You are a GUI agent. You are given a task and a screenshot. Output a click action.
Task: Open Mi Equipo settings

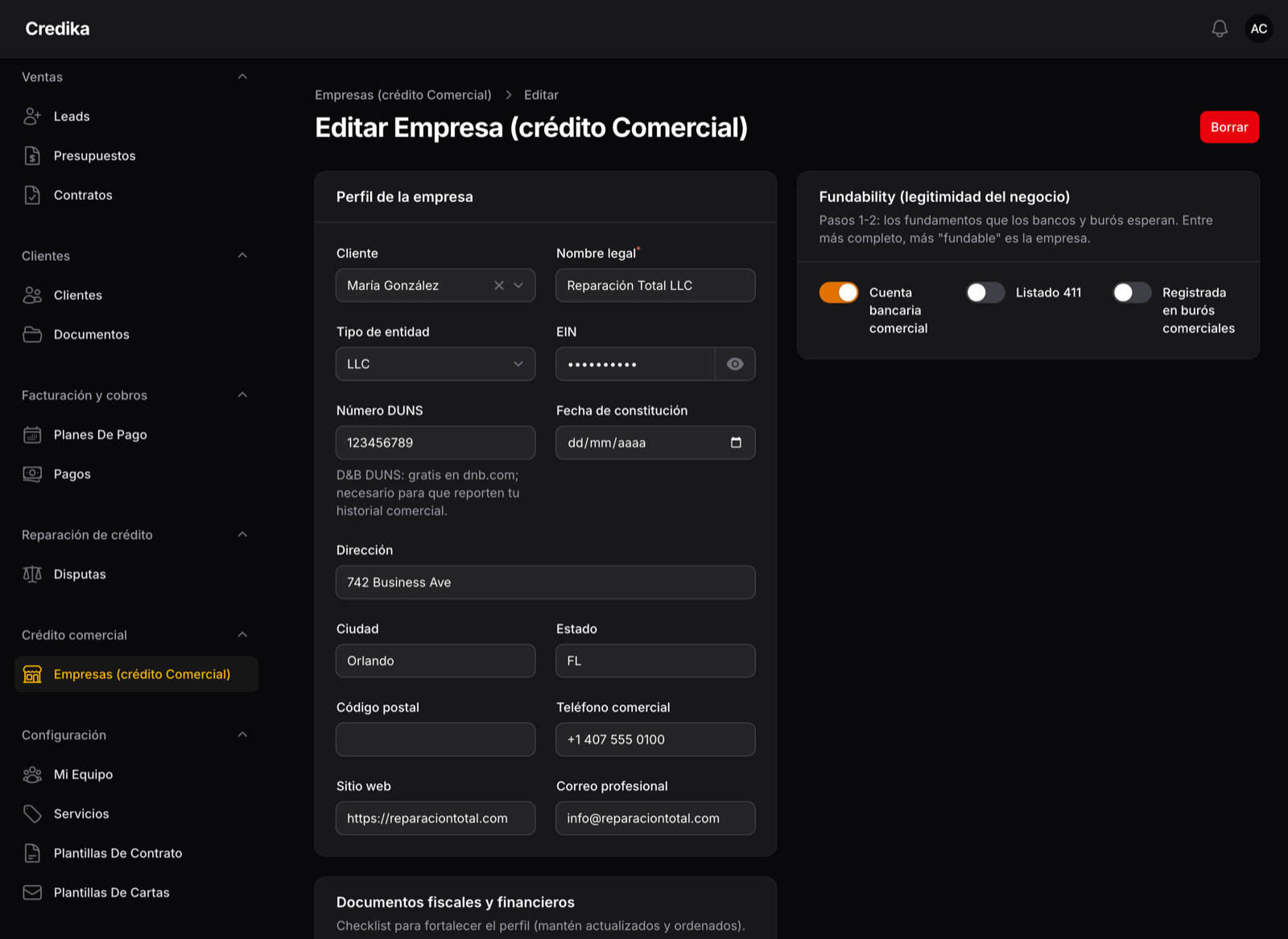point(137,775)
